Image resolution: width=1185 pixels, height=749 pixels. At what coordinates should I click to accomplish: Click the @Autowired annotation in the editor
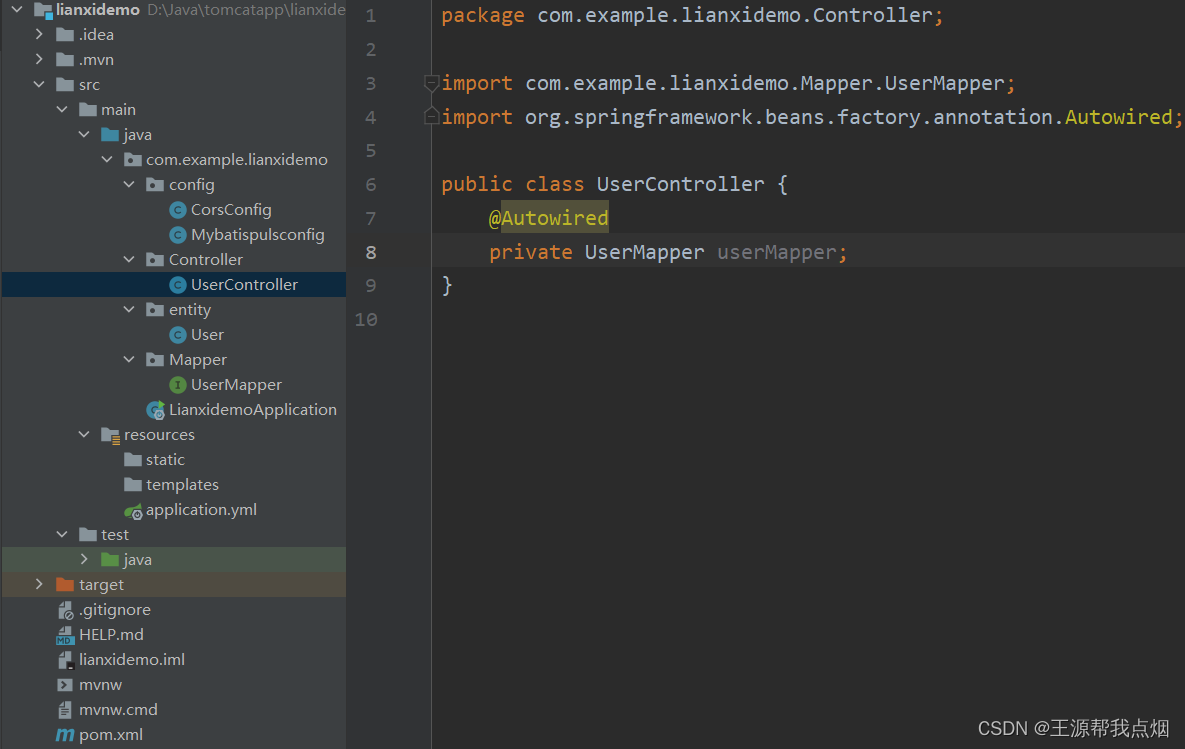coord(548,217)
